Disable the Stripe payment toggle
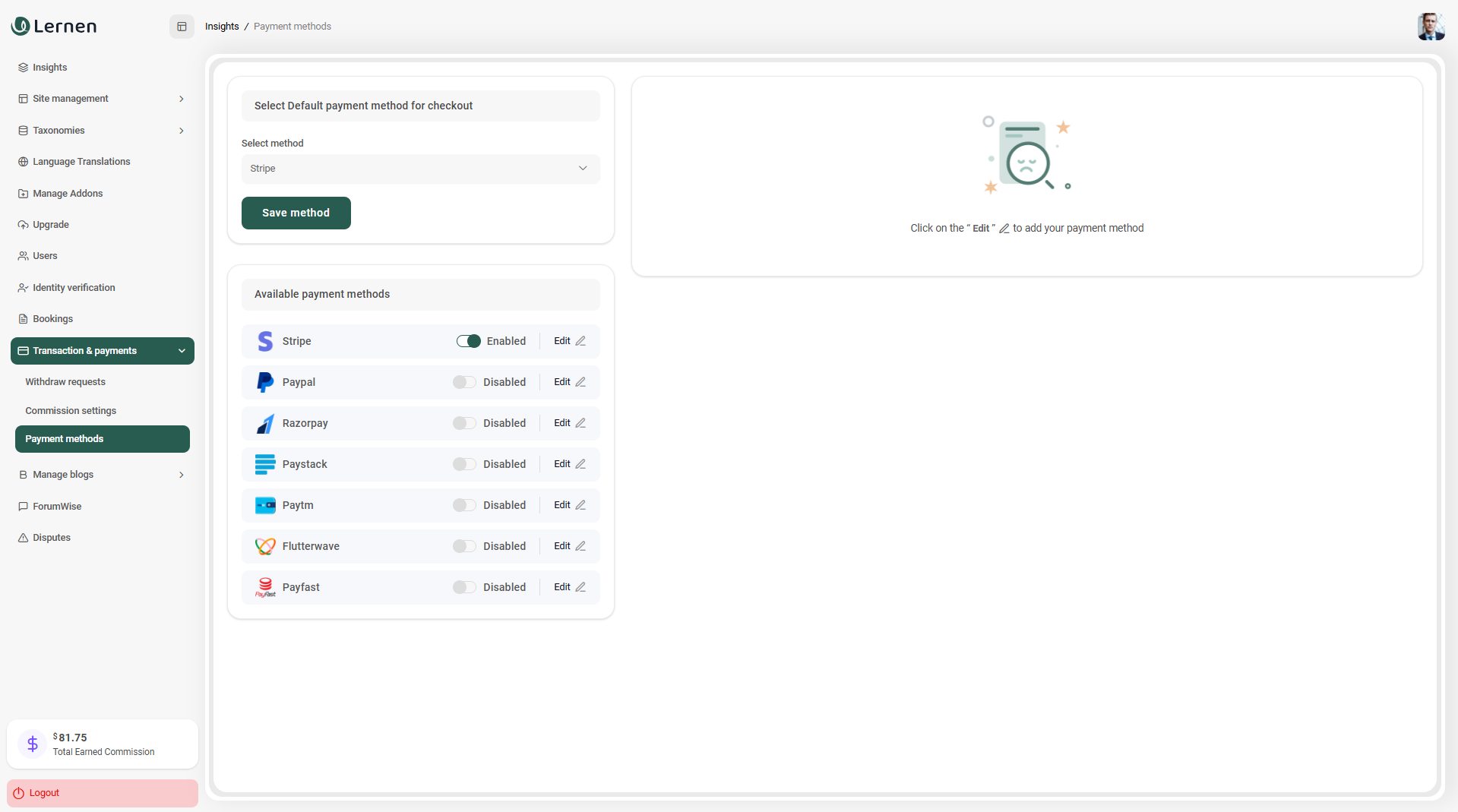Screen dimensions: 1458x812 [x=468, y=341]
